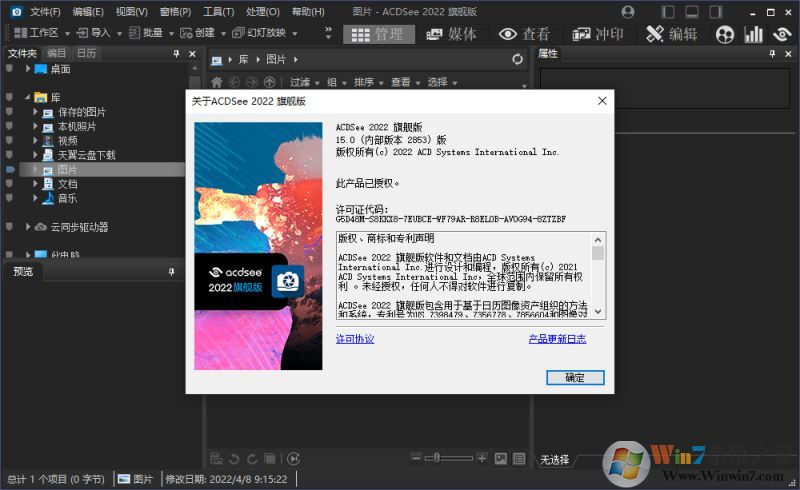Collapse the 库 library tree node

(x=27, y=97)
